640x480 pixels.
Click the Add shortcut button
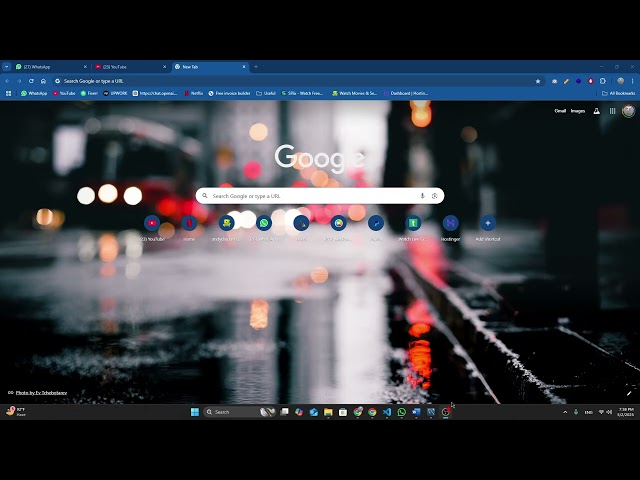click(487, 223)
